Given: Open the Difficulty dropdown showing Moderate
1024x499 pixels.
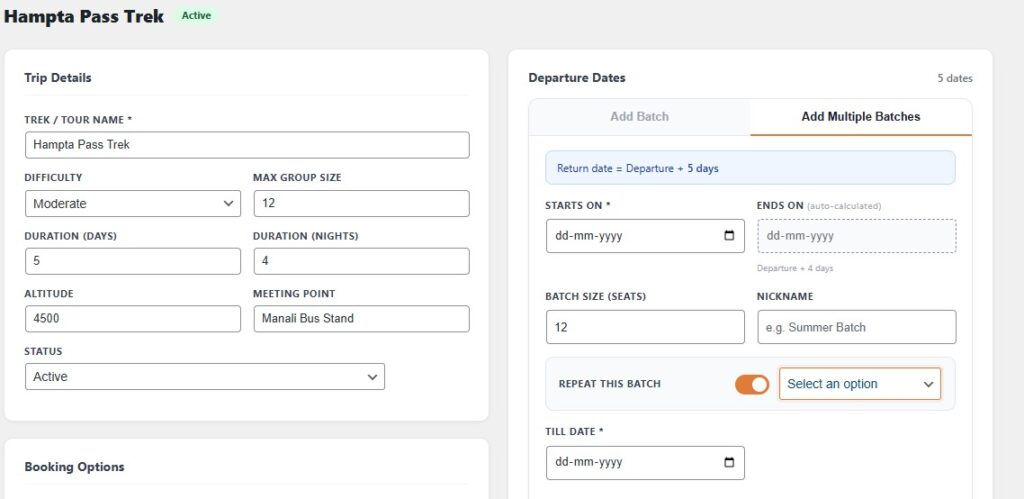Looking at the screenshot, I should coord(133,204).
